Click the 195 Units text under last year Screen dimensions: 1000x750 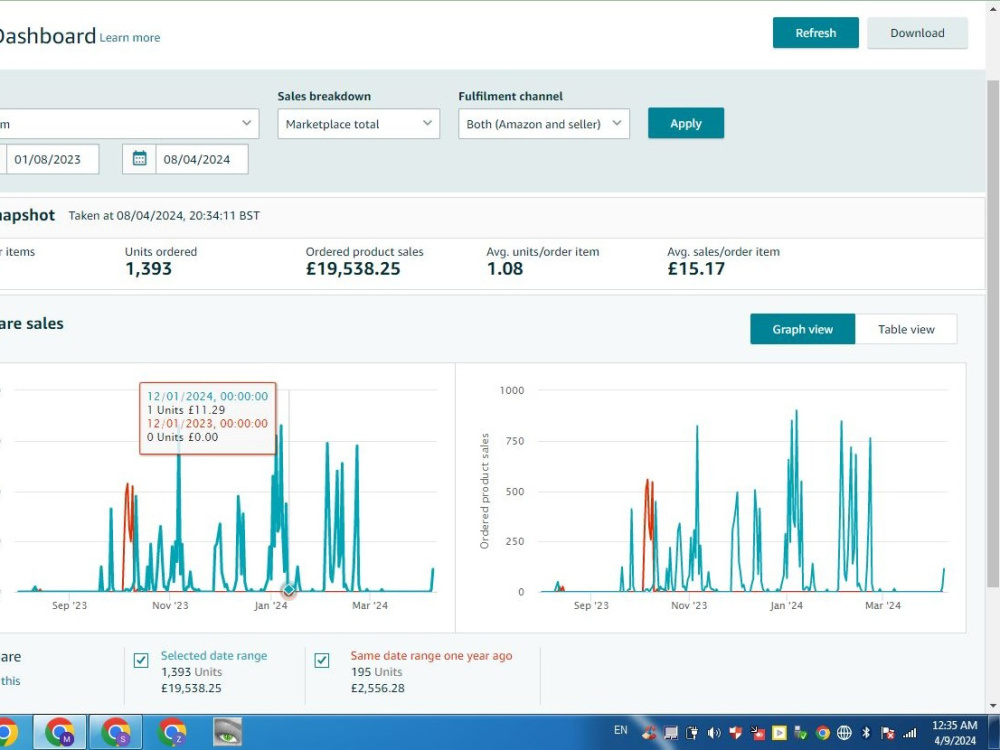click(376, 672)
